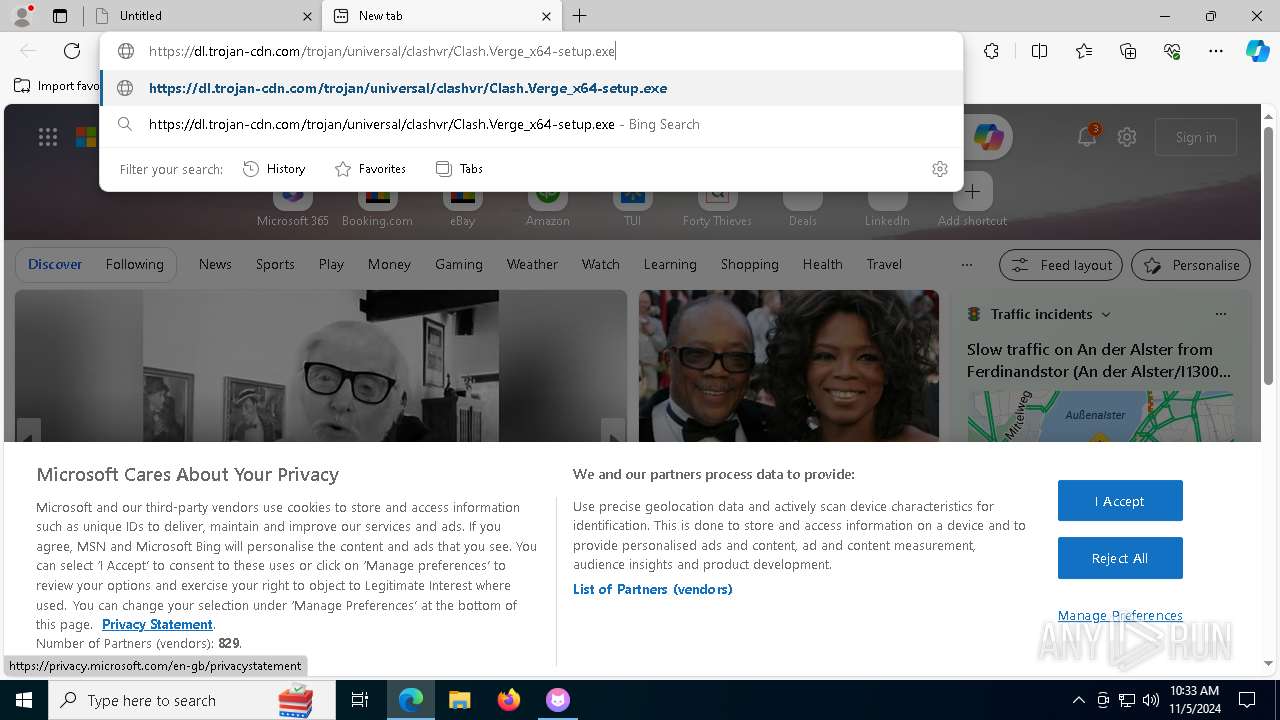Open File Explorer from the taskbar
1280x720 pixels.
[x=459, y=700]
